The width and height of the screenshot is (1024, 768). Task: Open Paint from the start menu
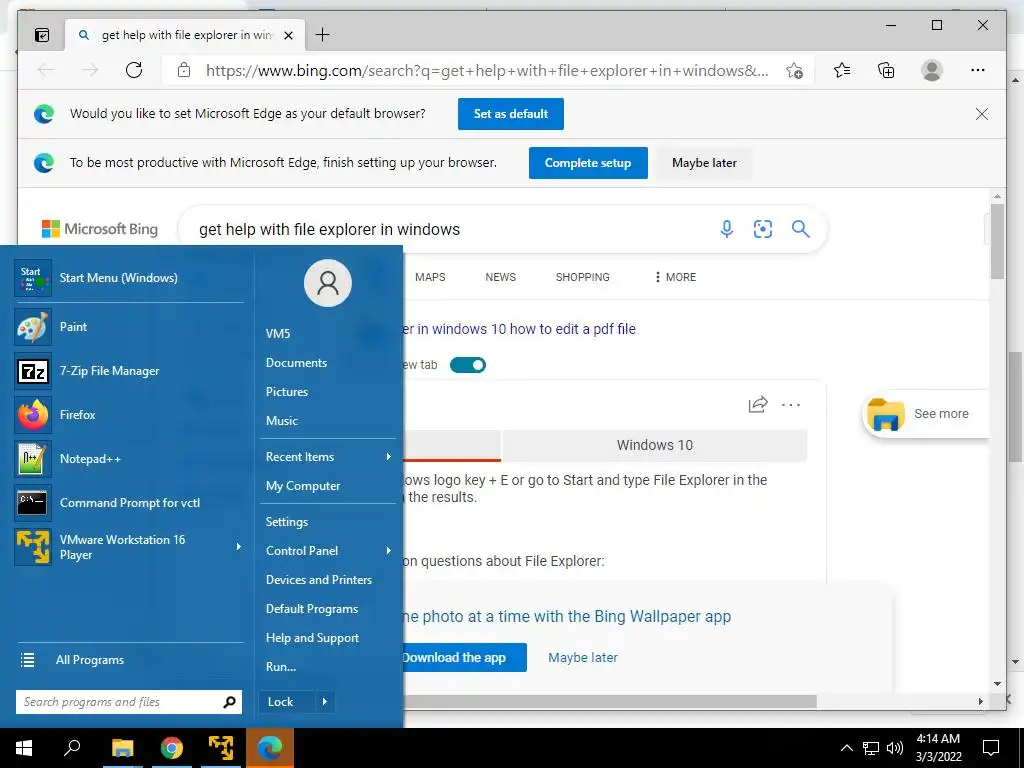(129, 327)
